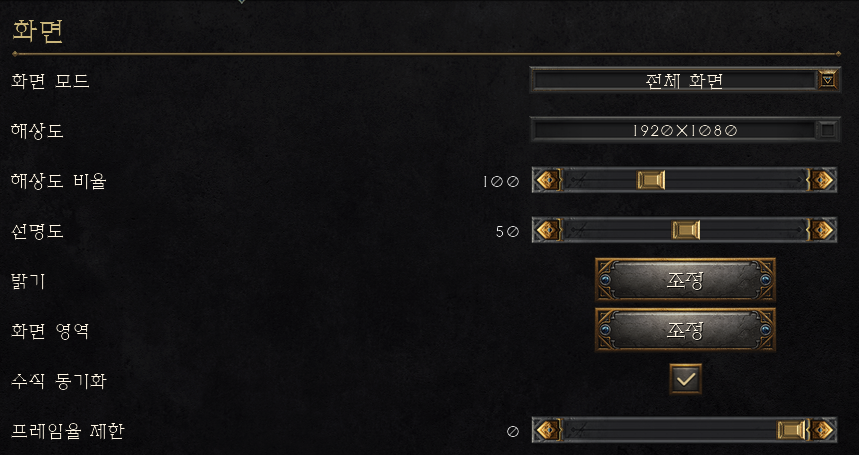Click the 조정 button for 화면 영역
The height and width of the screenshot is (455, 859).
(x=685, y=330)
